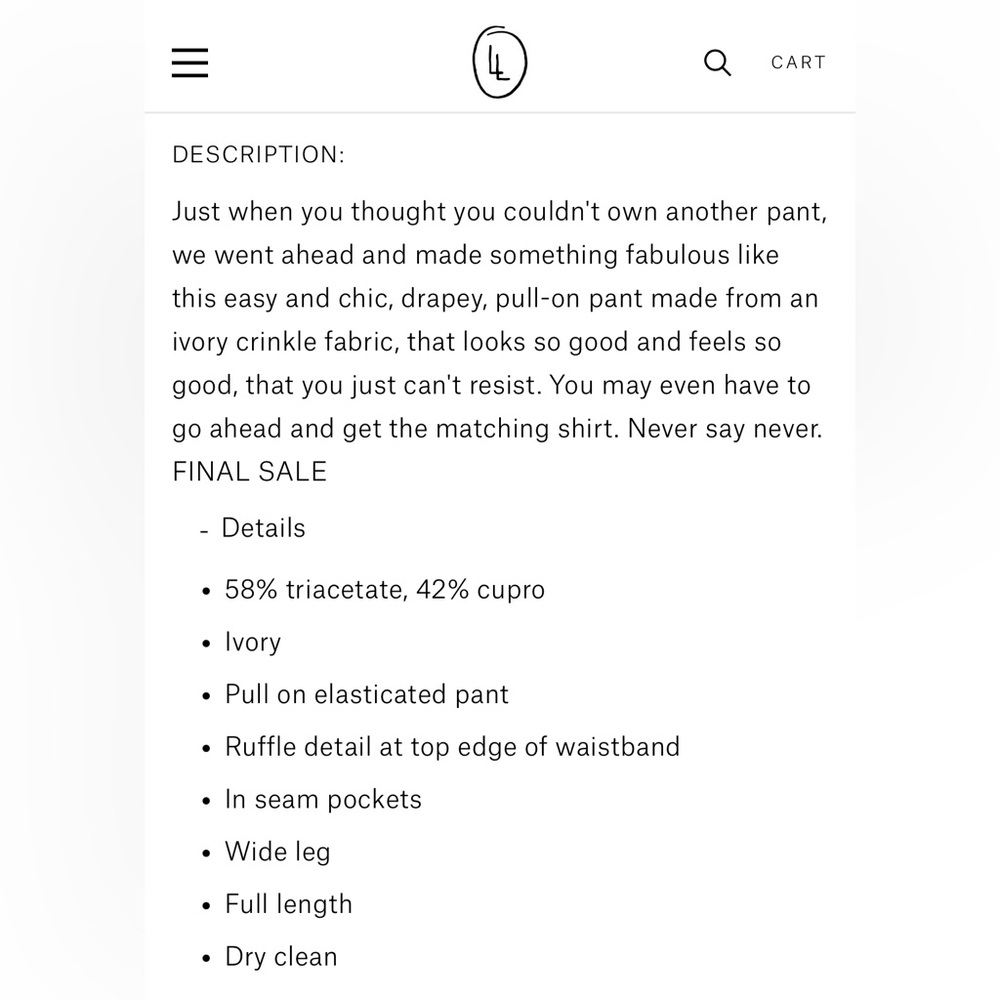Collapse the Details section
The width and height of the screenshot is (1000, 1000).
pyautogui.click(x=253, y=528)
